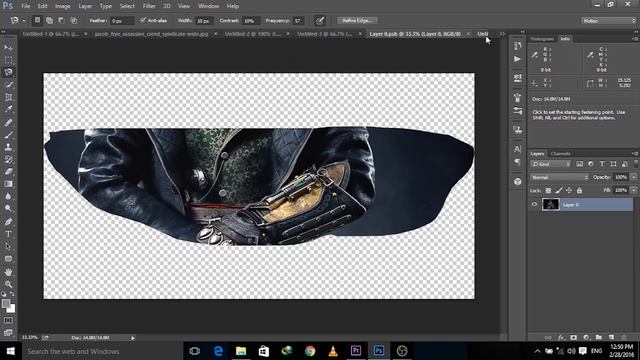Select the Dodge tool

[8, 209]
